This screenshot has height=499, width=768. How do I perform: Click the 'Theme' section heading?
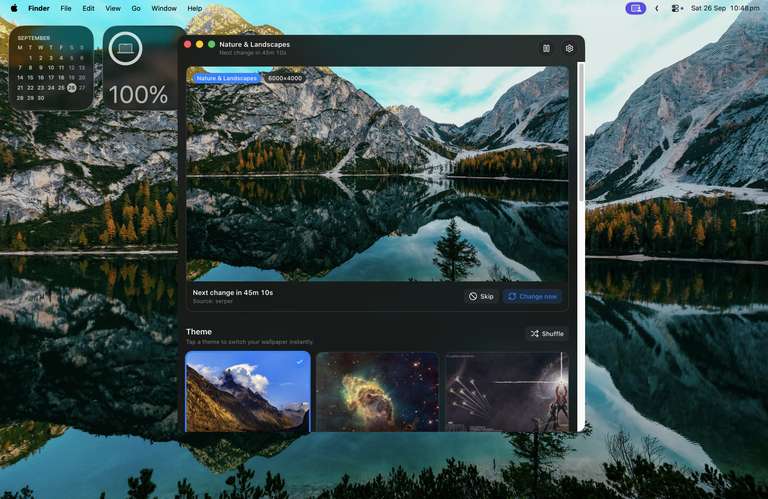click(x=199, y=332)
